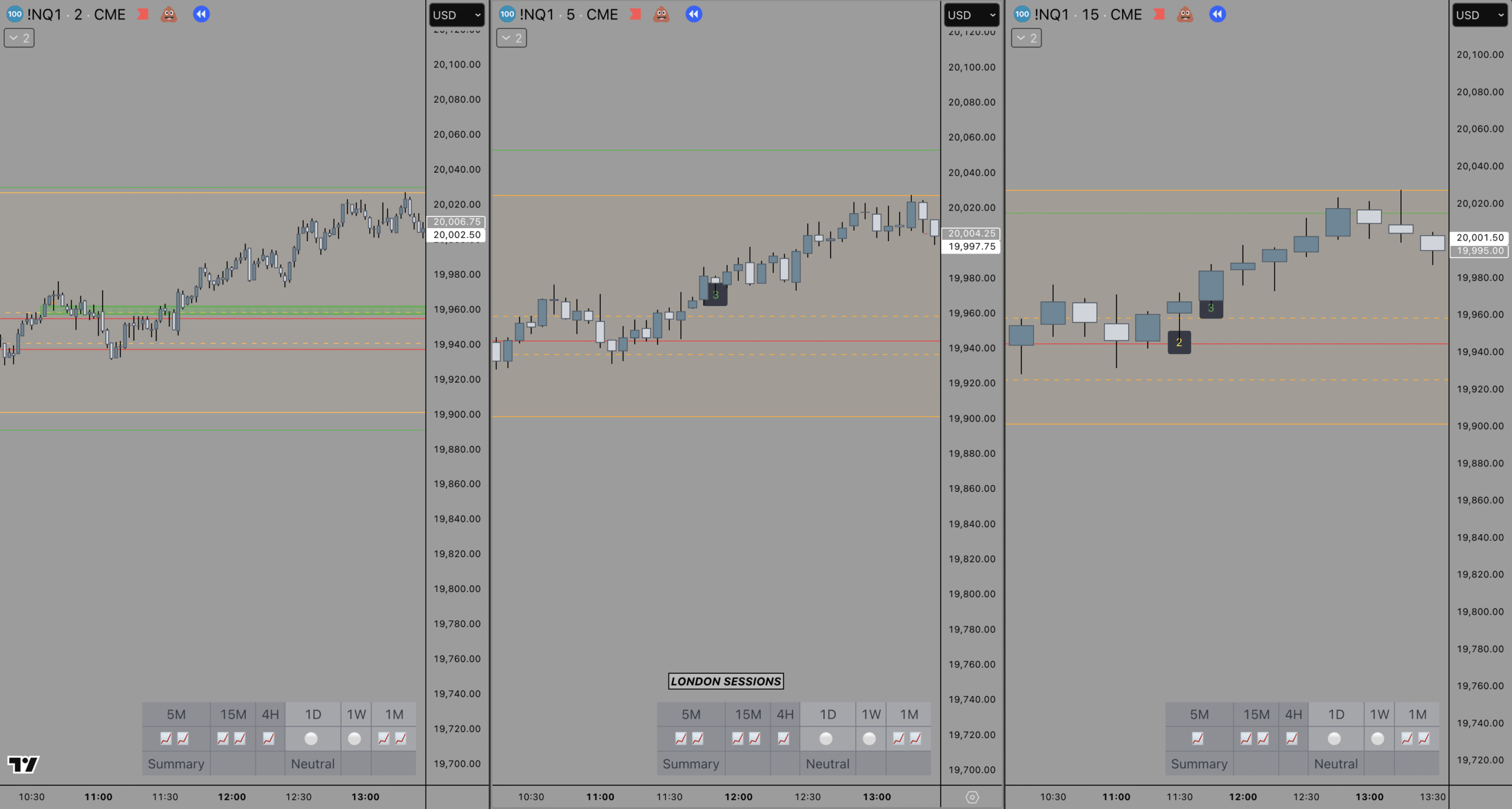Open the USD currency dropdown on the 15-minute chart
The image size is (1512, 809).
(x=1480, y=15)
